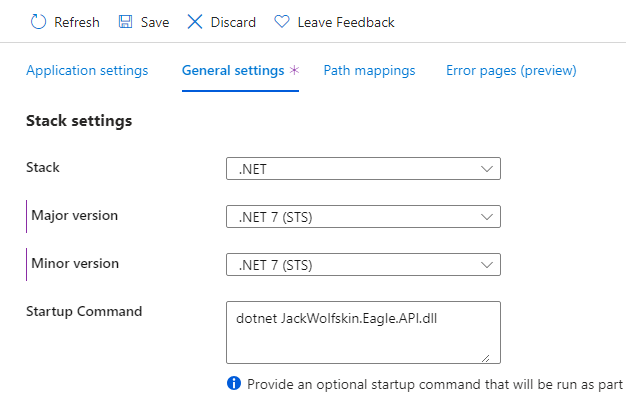Expand the Minor version dropdown
Image resolution: width=626 pixels, height=394 pixels.
point(363,264)
